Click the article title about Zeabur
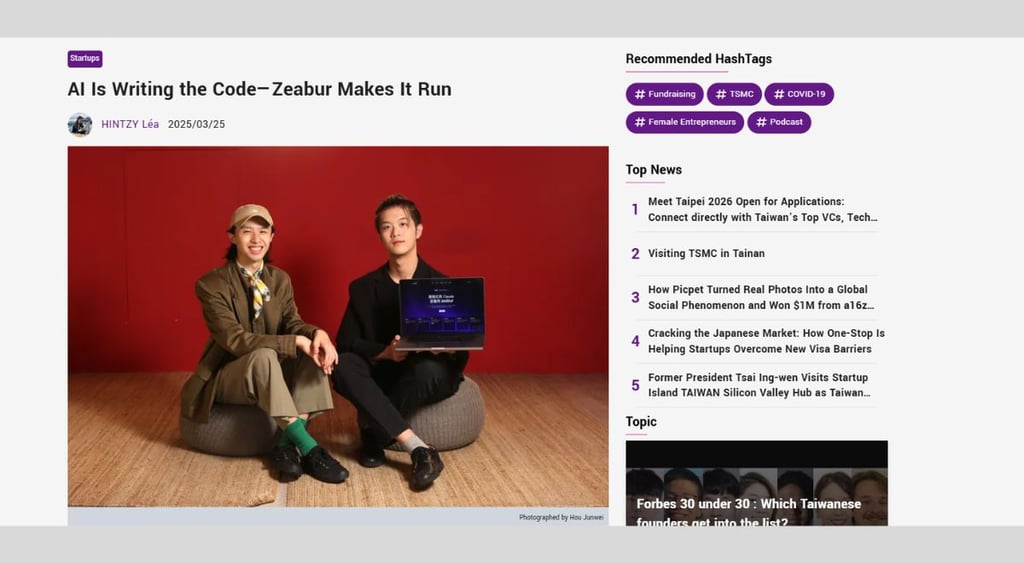The image size is (1024, 563). click(259, 89)
